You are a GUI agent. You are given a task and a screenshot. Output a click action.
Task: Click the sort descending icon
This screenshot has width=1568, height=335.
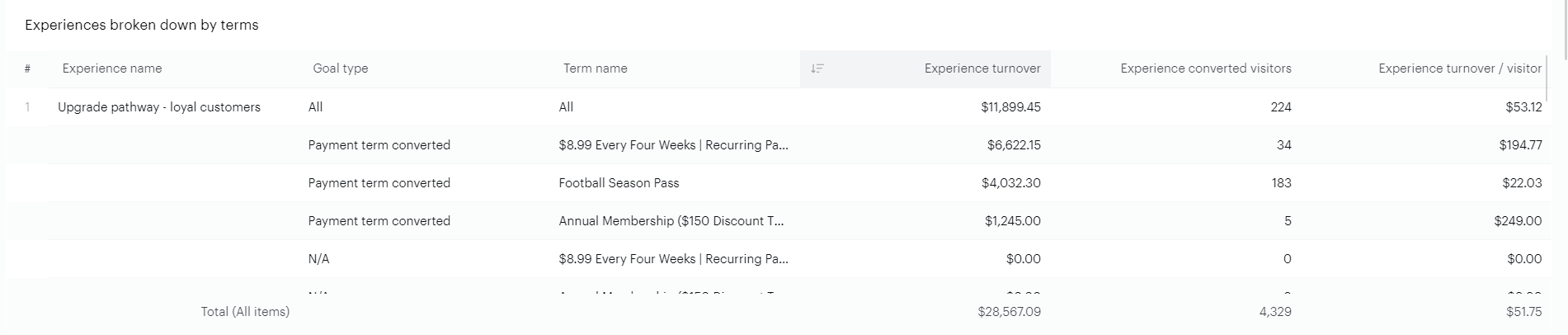(817, 68)
